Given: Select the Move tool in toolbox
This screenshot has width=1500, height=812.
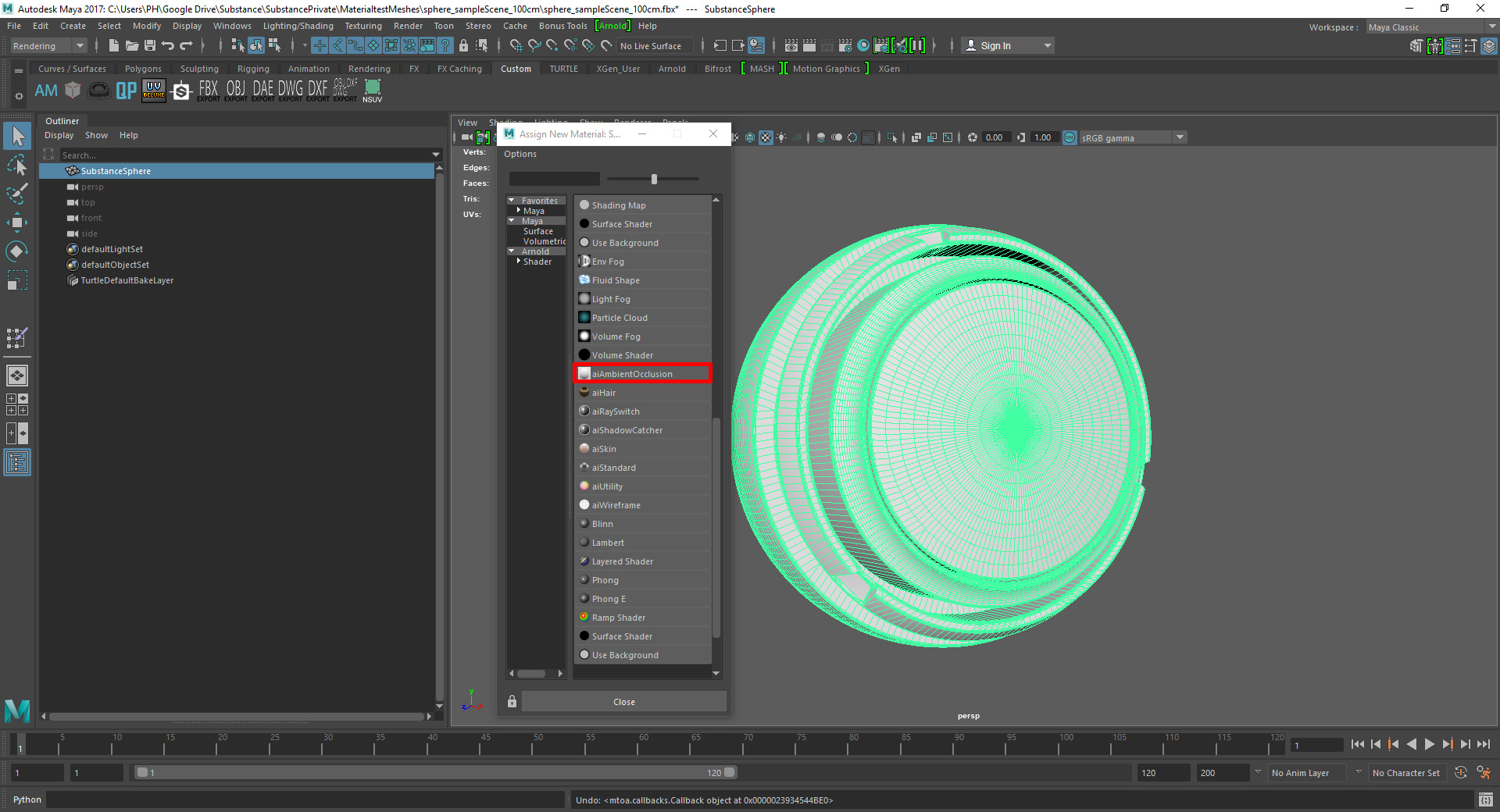Looking at the screenshot, I should (x=16, y=223).
